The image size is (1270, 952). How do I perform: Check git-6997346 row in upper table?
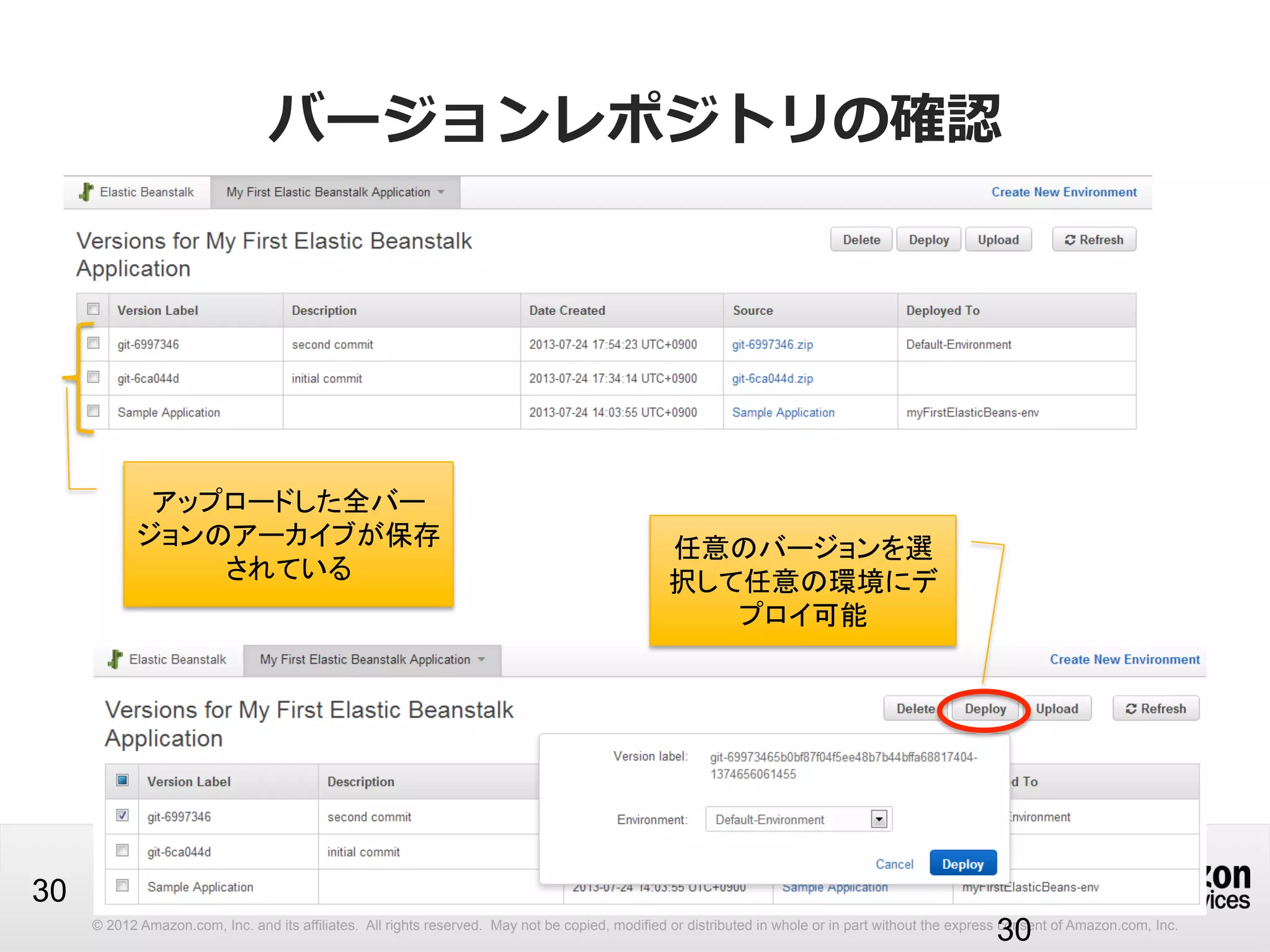[94, 343]
